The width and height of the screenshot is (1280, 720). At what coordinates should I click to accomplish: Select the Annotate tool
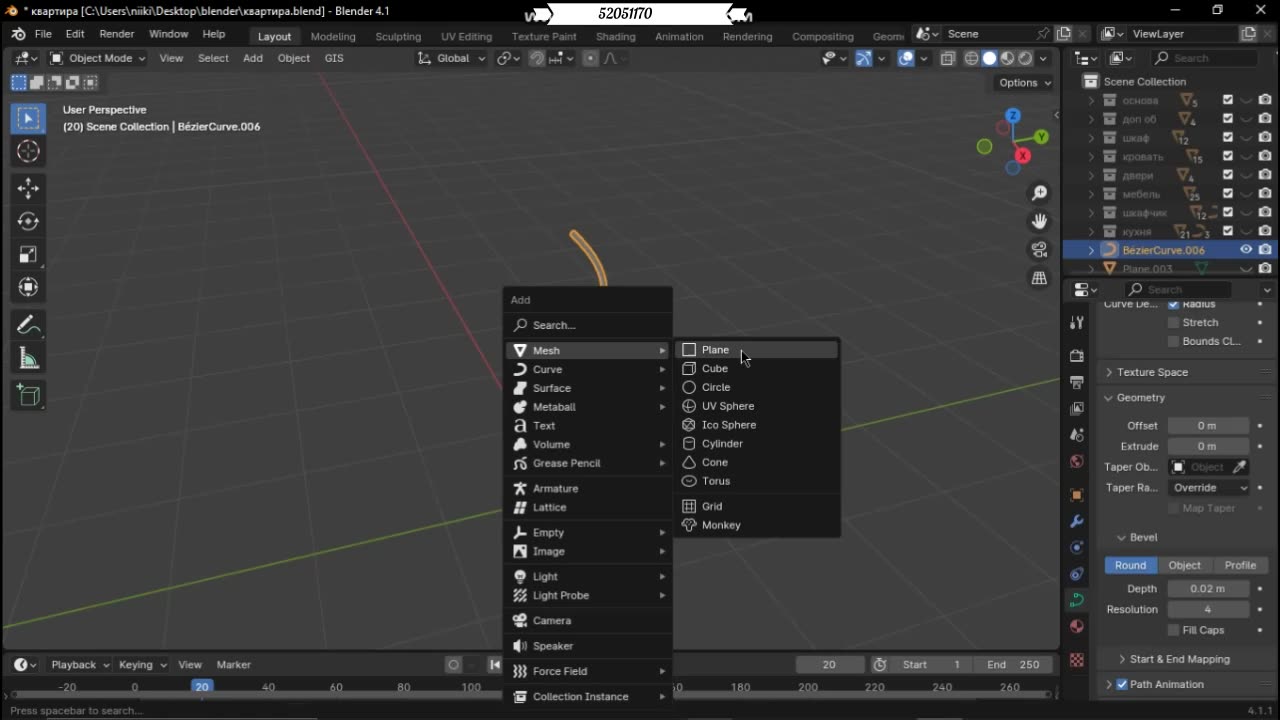tap(28, 325)
